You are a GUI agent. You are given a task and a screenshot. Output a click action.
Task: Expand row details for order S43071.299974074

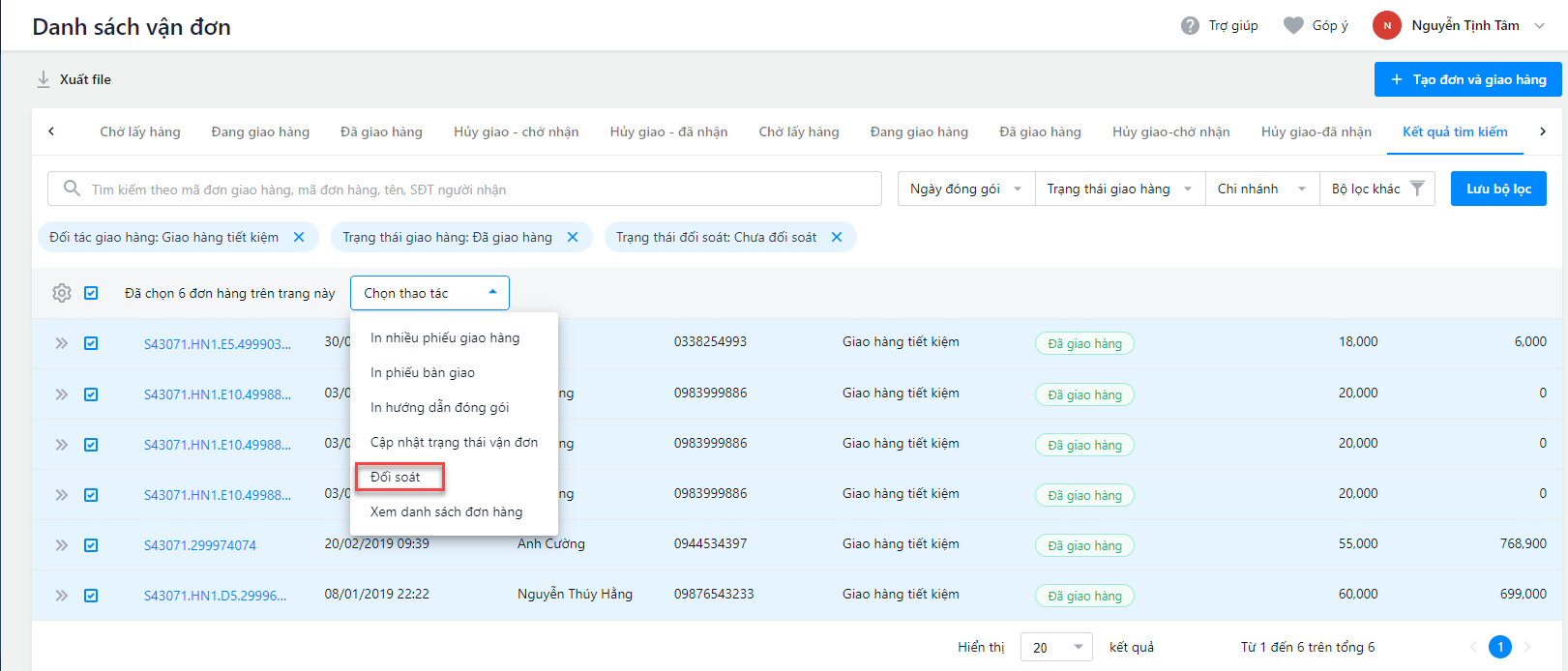pyautogui.click(x=62, y=545)
